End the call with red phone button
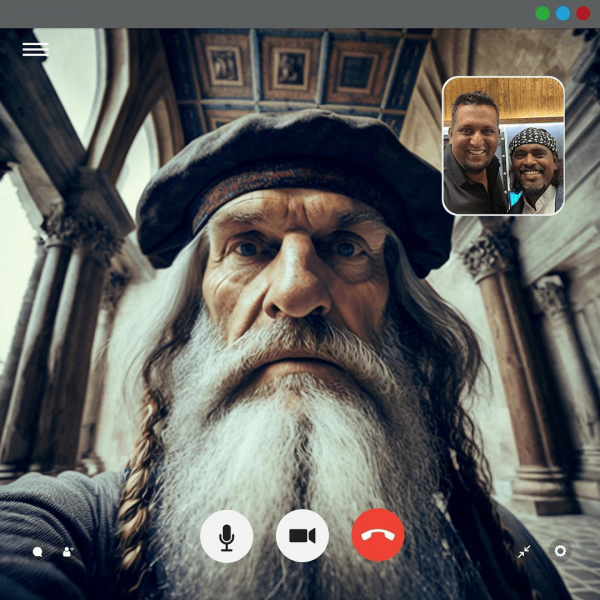600x600 pixels. (x=378, y=536)
